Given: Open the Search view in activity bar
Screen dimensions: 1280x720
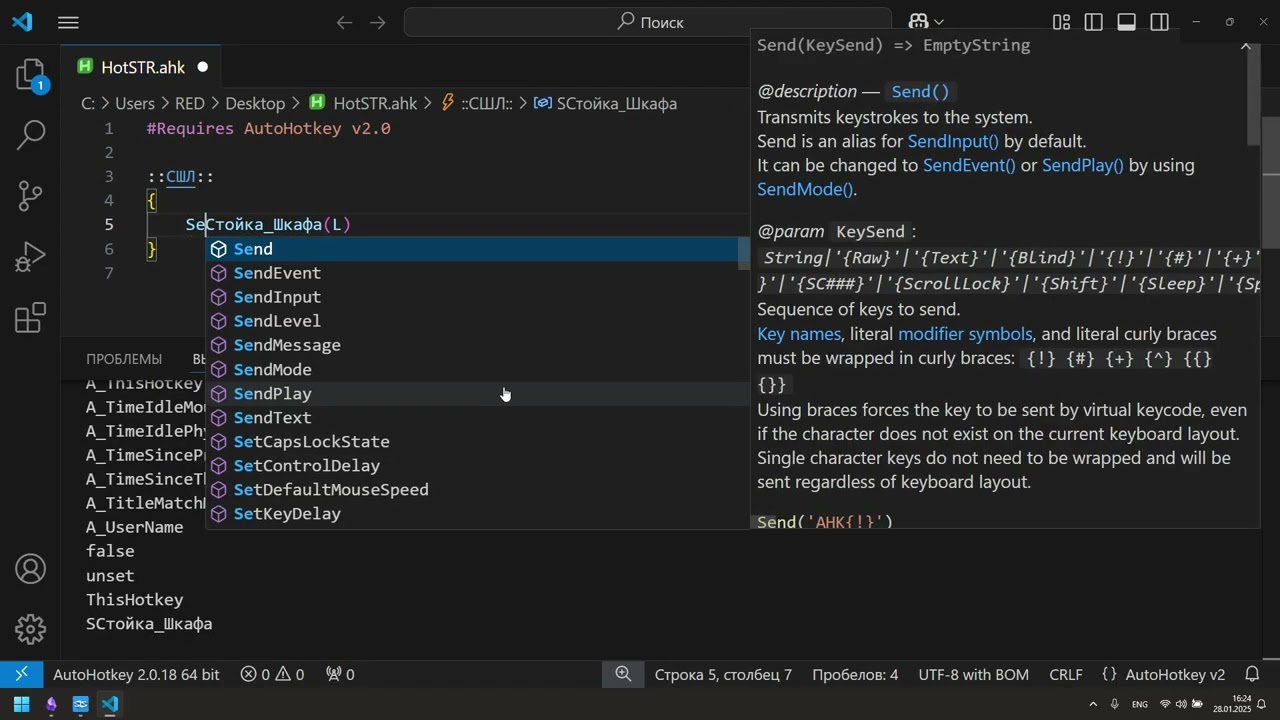Looking at the screenshot, I should [x=31, y=134].
